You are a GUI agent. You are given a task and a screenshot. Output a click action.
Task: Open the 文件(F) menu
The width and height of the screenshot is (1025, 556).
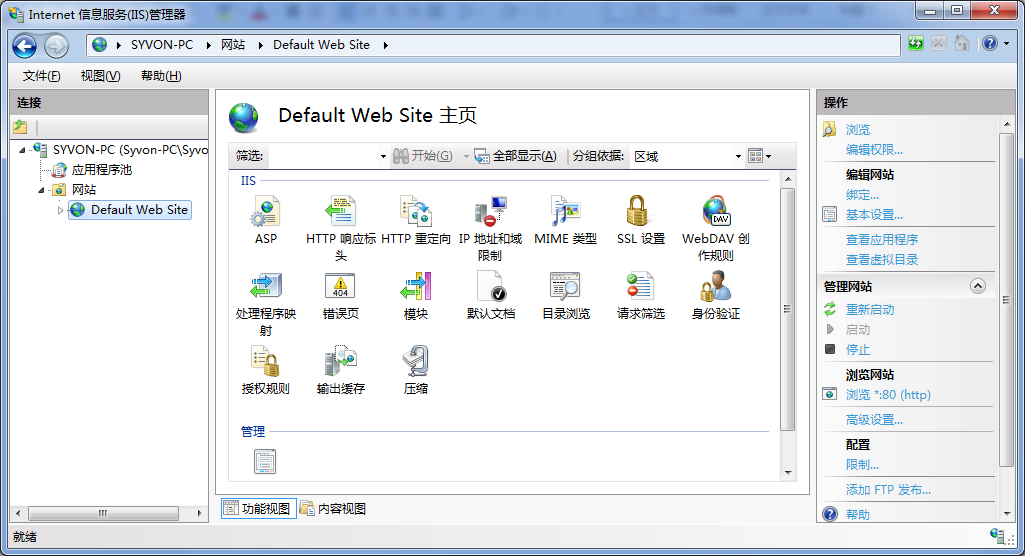(41, 76)
